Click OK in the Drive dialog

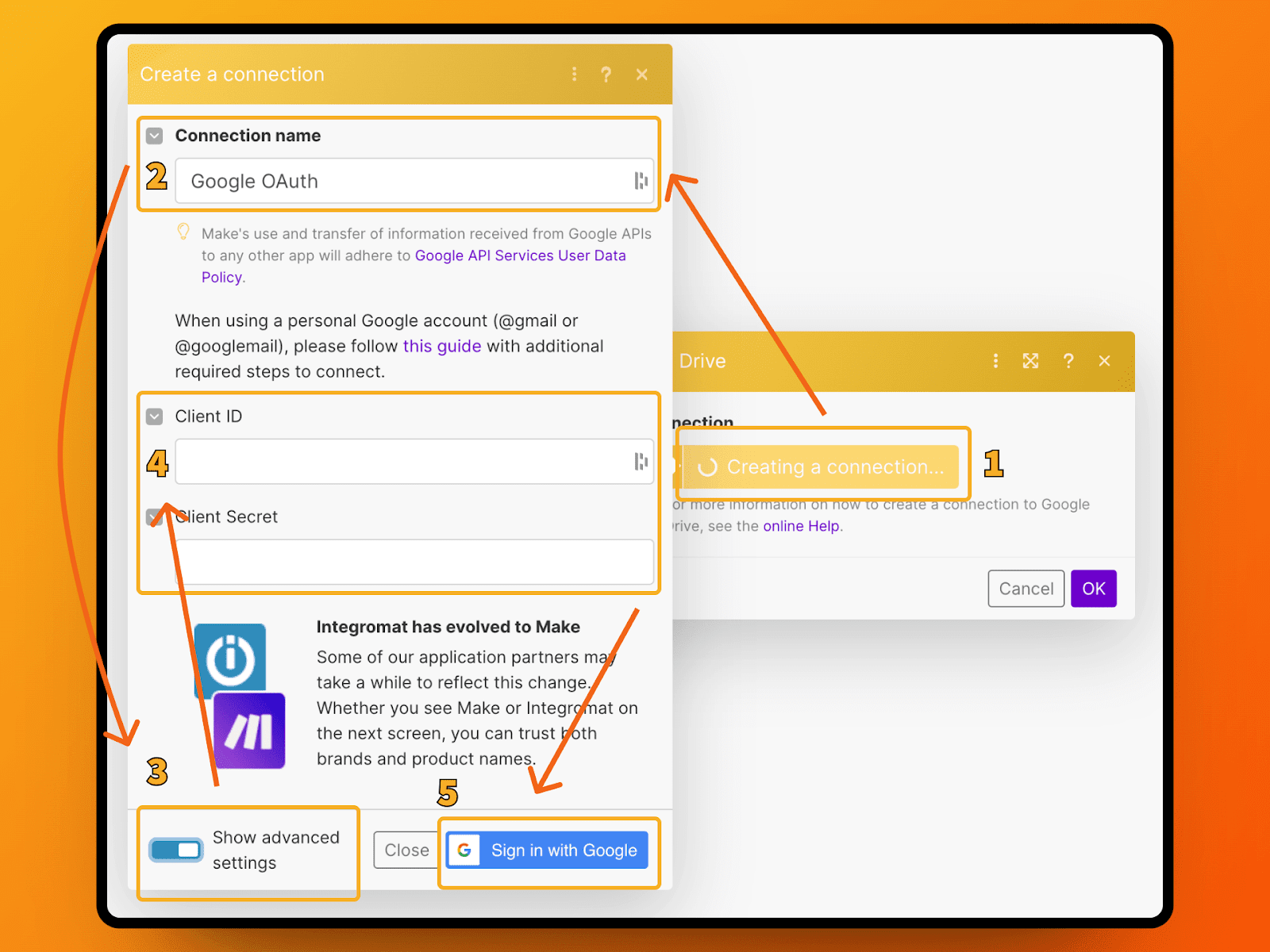[1094, 589]
